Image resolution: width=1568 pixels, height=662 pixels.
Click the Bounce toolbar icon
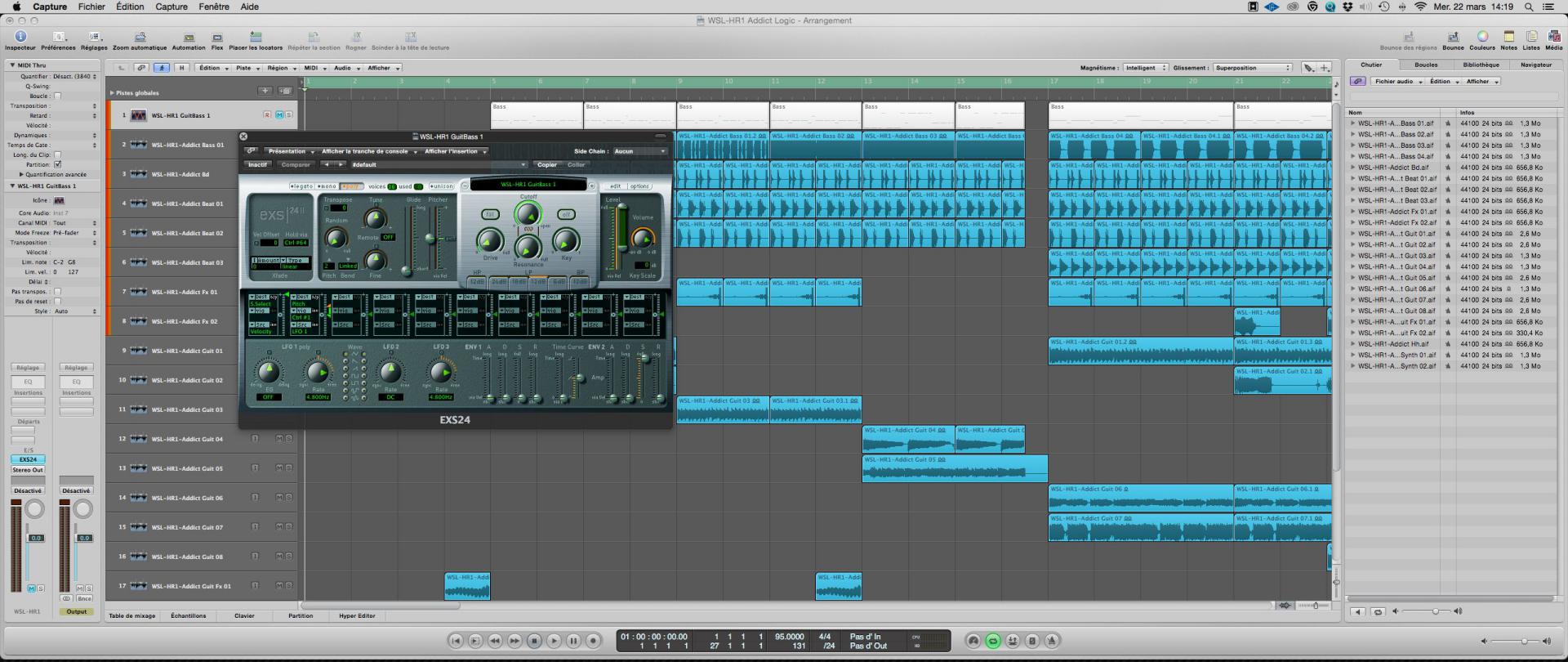click(1453, 37)
